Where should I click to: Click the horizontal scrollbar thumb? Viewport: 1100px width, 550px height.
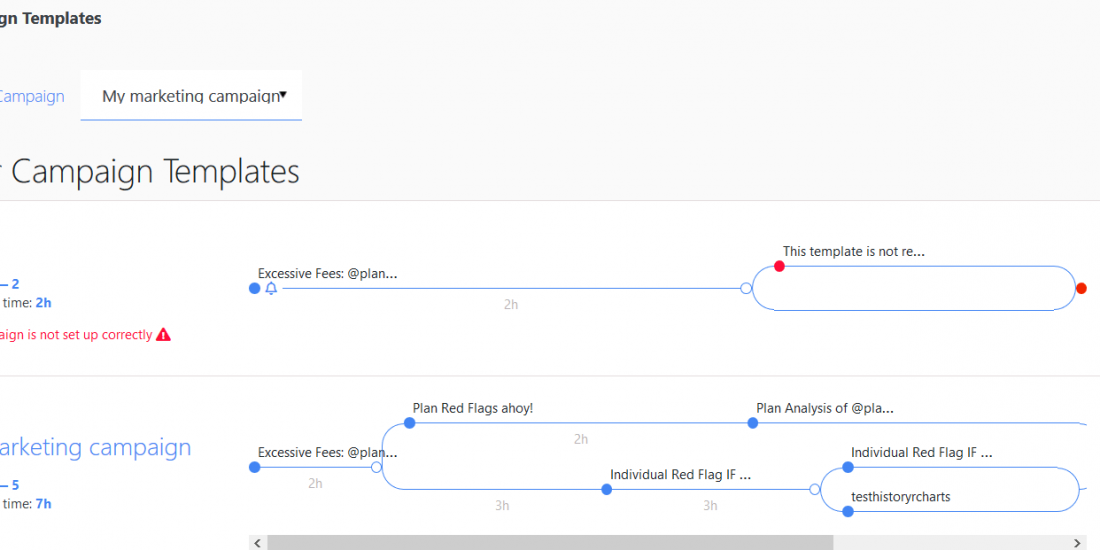point(550,542)
